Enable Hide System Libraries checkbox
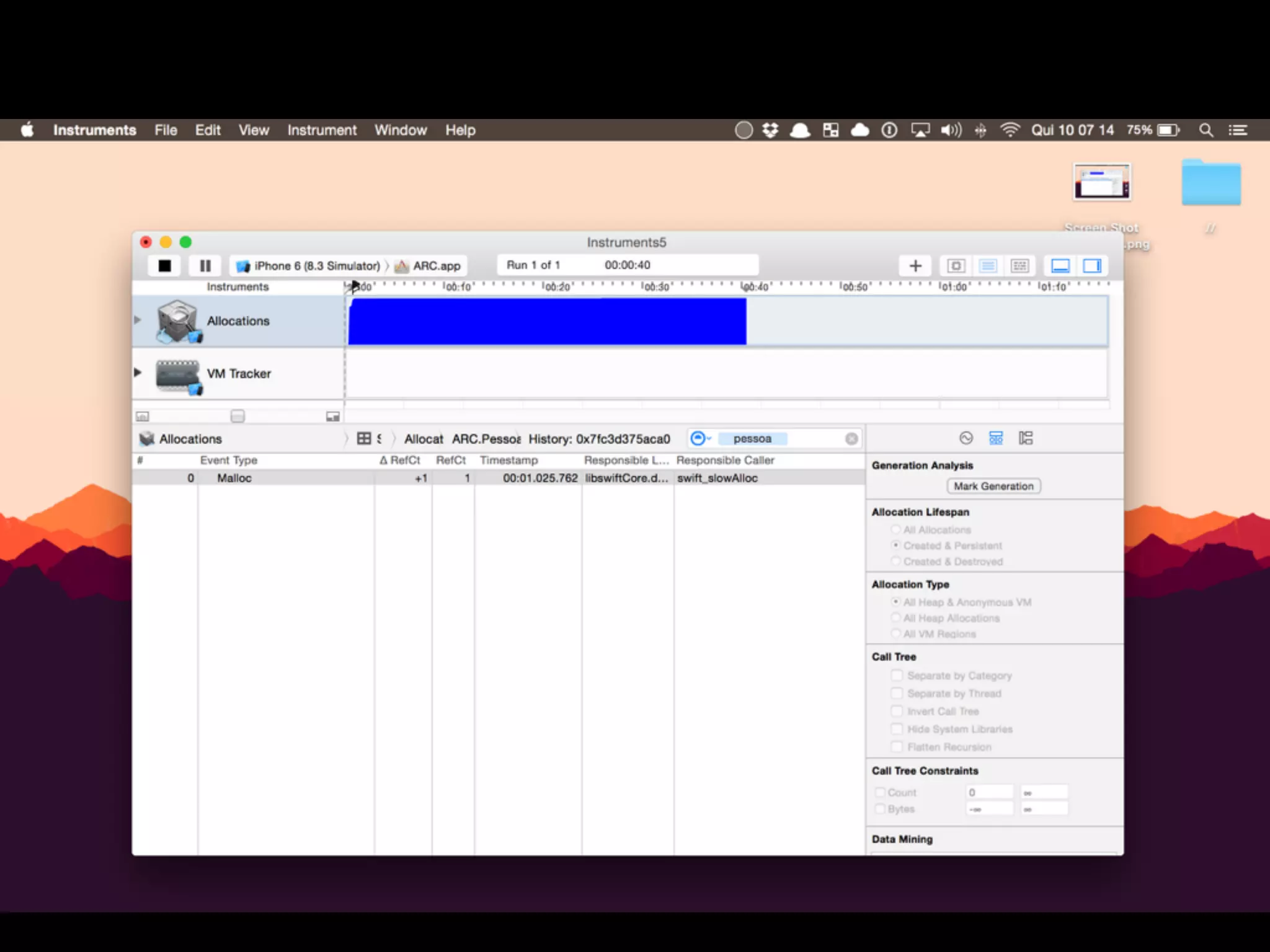 click(897, 729)
